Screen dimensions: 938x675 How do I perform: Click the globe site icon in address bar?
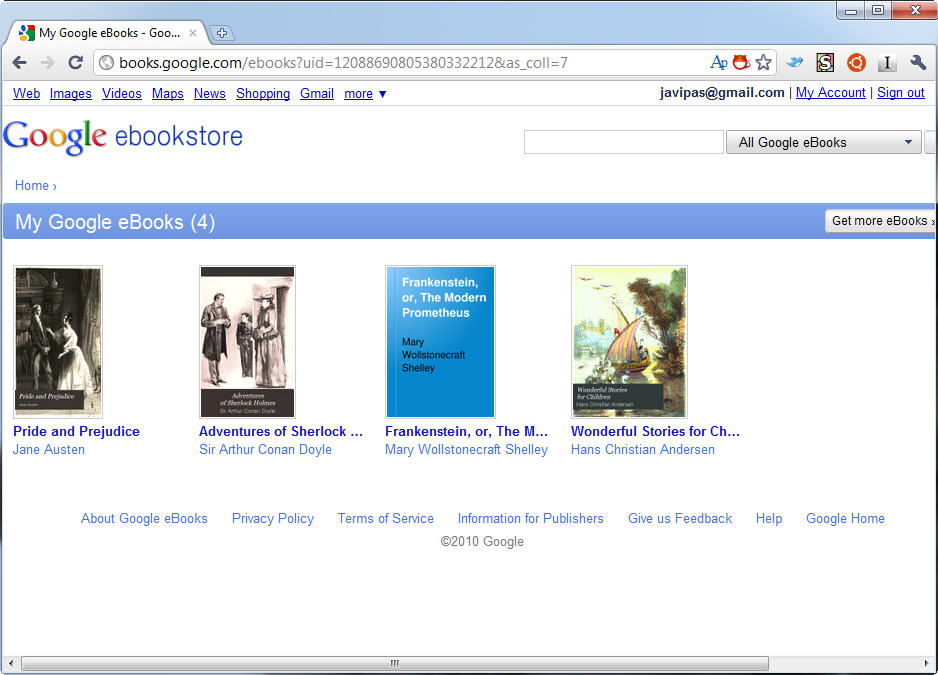[x=106, y=63]
